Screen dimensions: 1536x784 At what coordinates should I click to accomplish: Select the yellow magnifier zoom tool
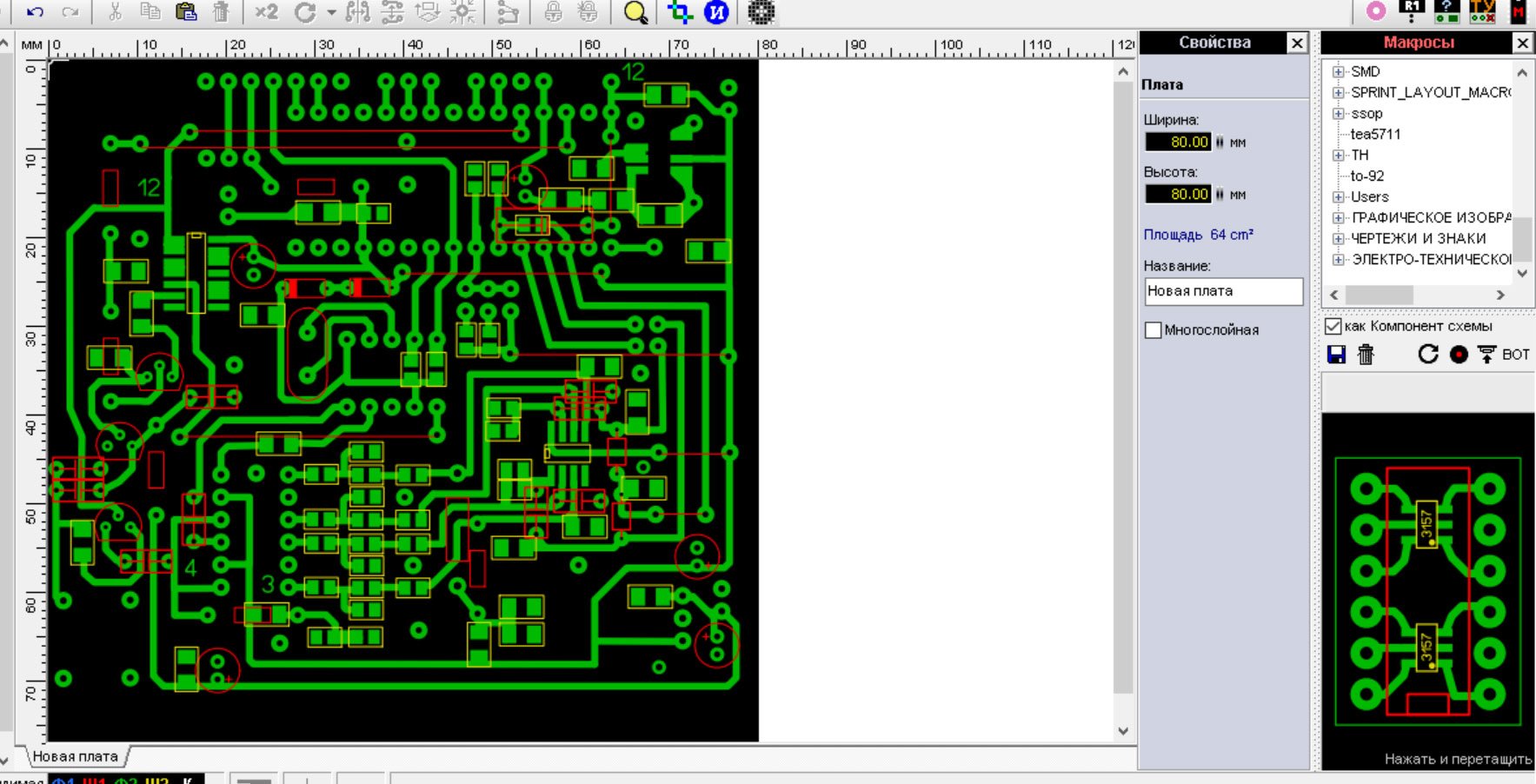(x=635, y=12)
